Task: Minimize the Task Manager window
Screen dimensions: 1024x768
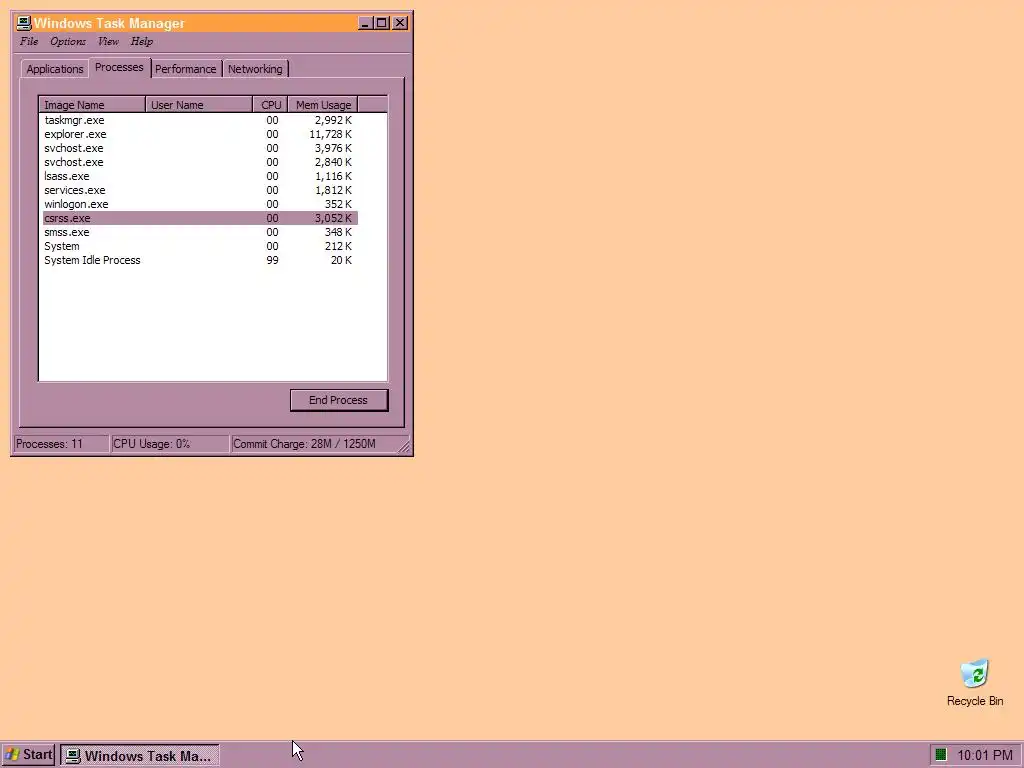Action: (x=365, y=23)
